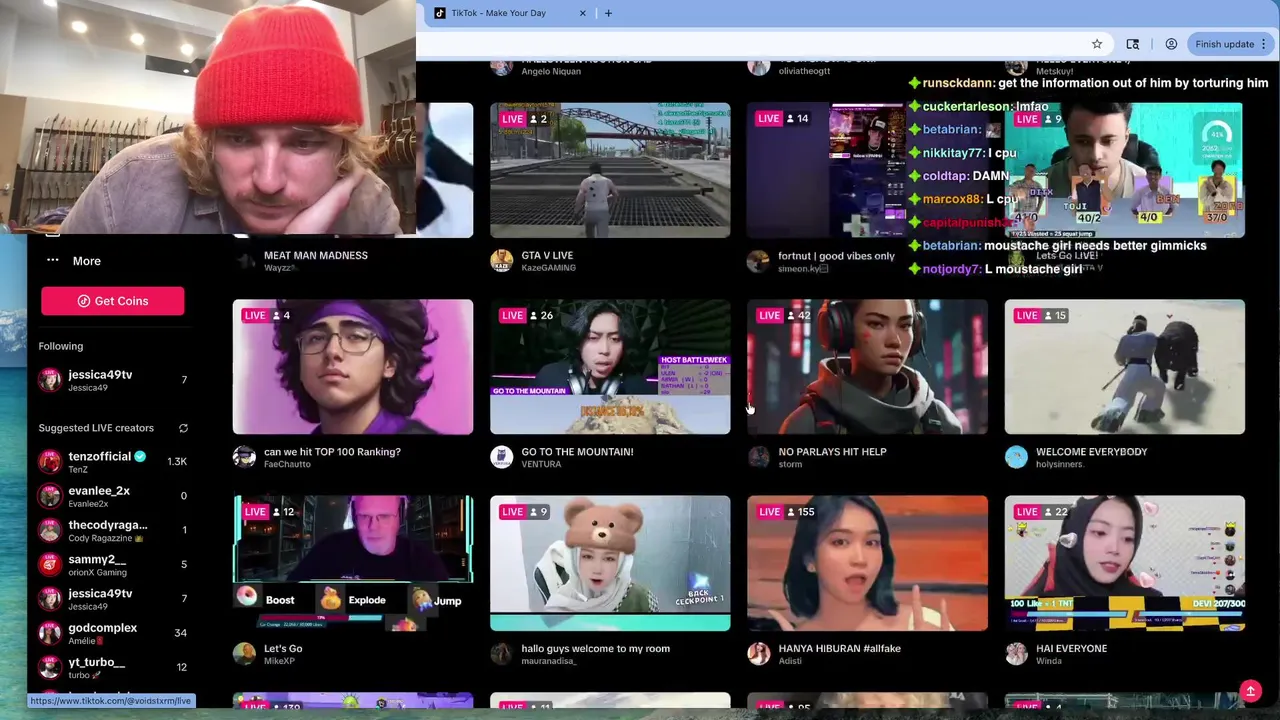Open yt_turbo__ suggested creator
This screenshot has height=720, width=1280.
click(x=112, y=667)
